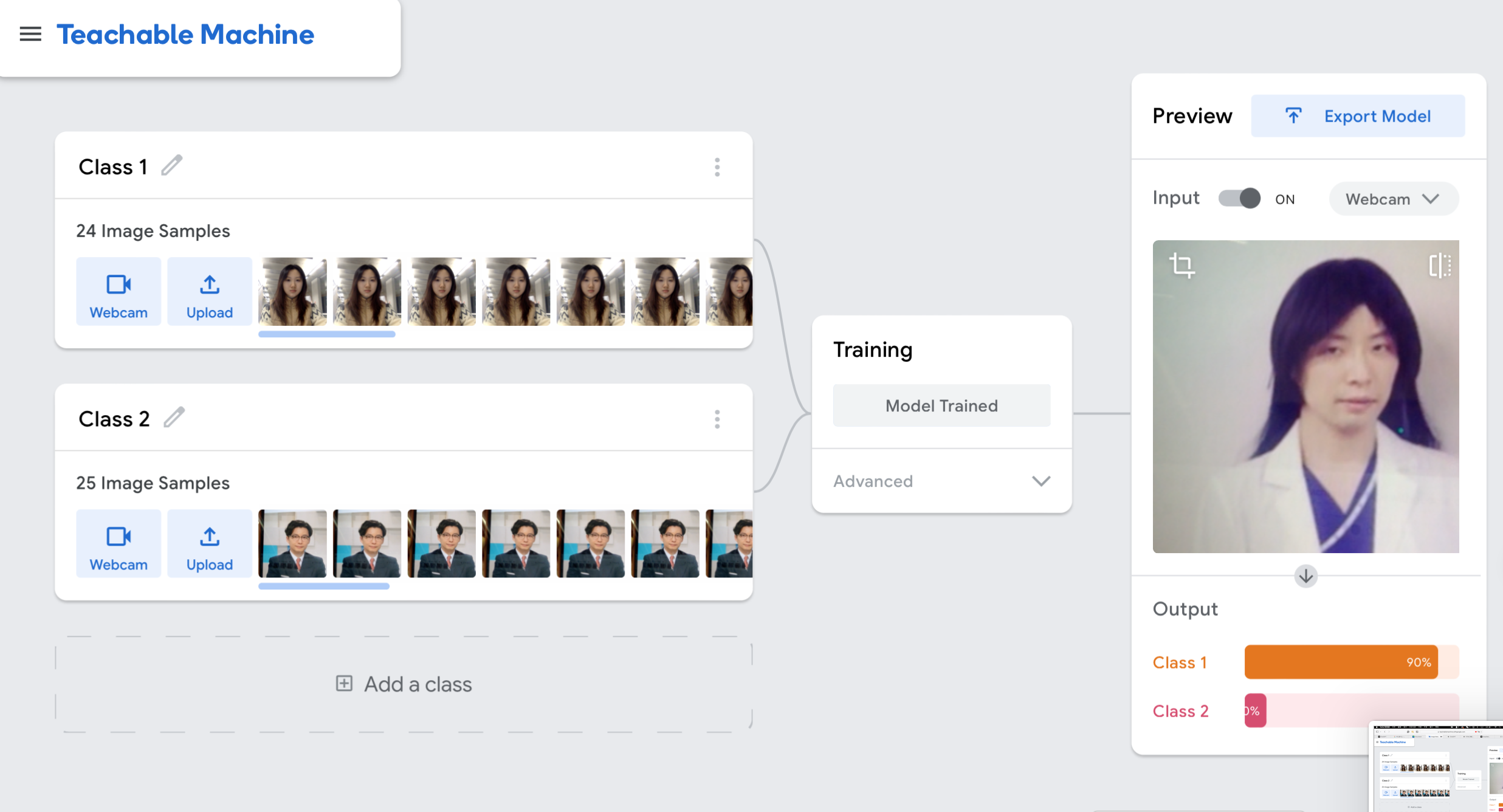Select the first Class 2 image sample thumbnail

tap(292, 544)
